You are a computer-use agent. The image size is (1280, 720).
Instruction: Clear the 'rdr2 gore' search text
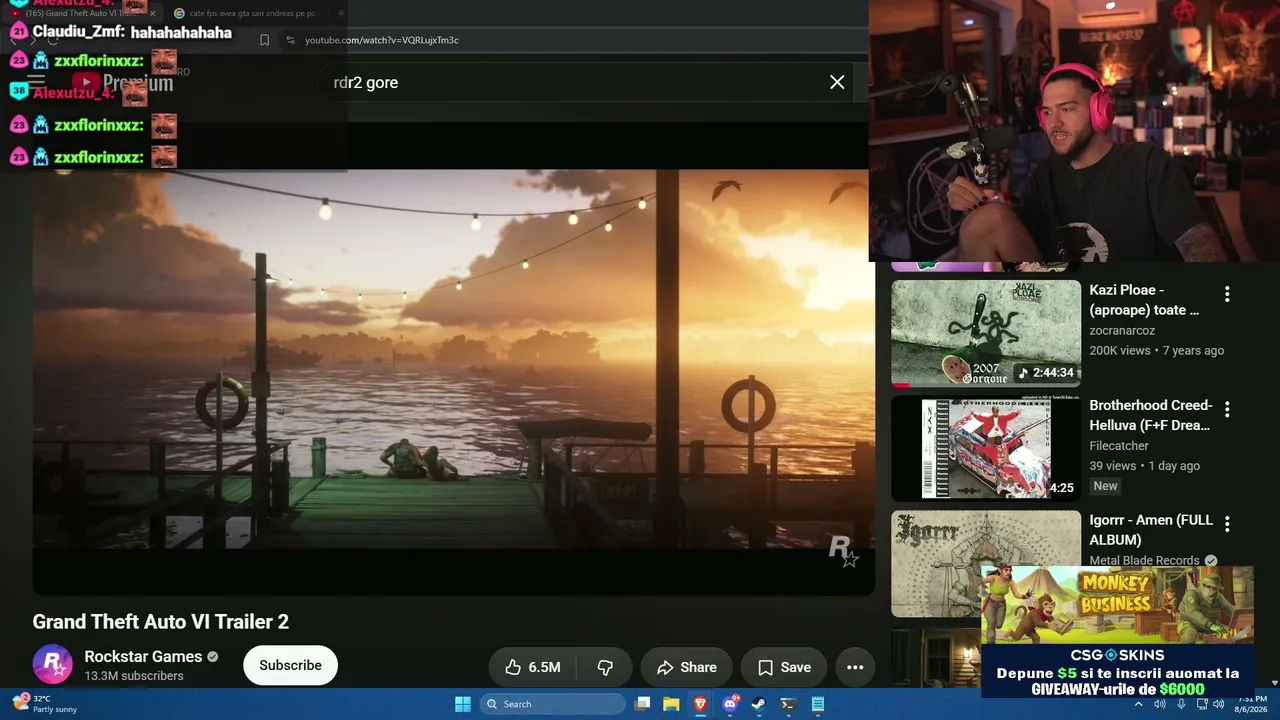click(x=837, y=82)
